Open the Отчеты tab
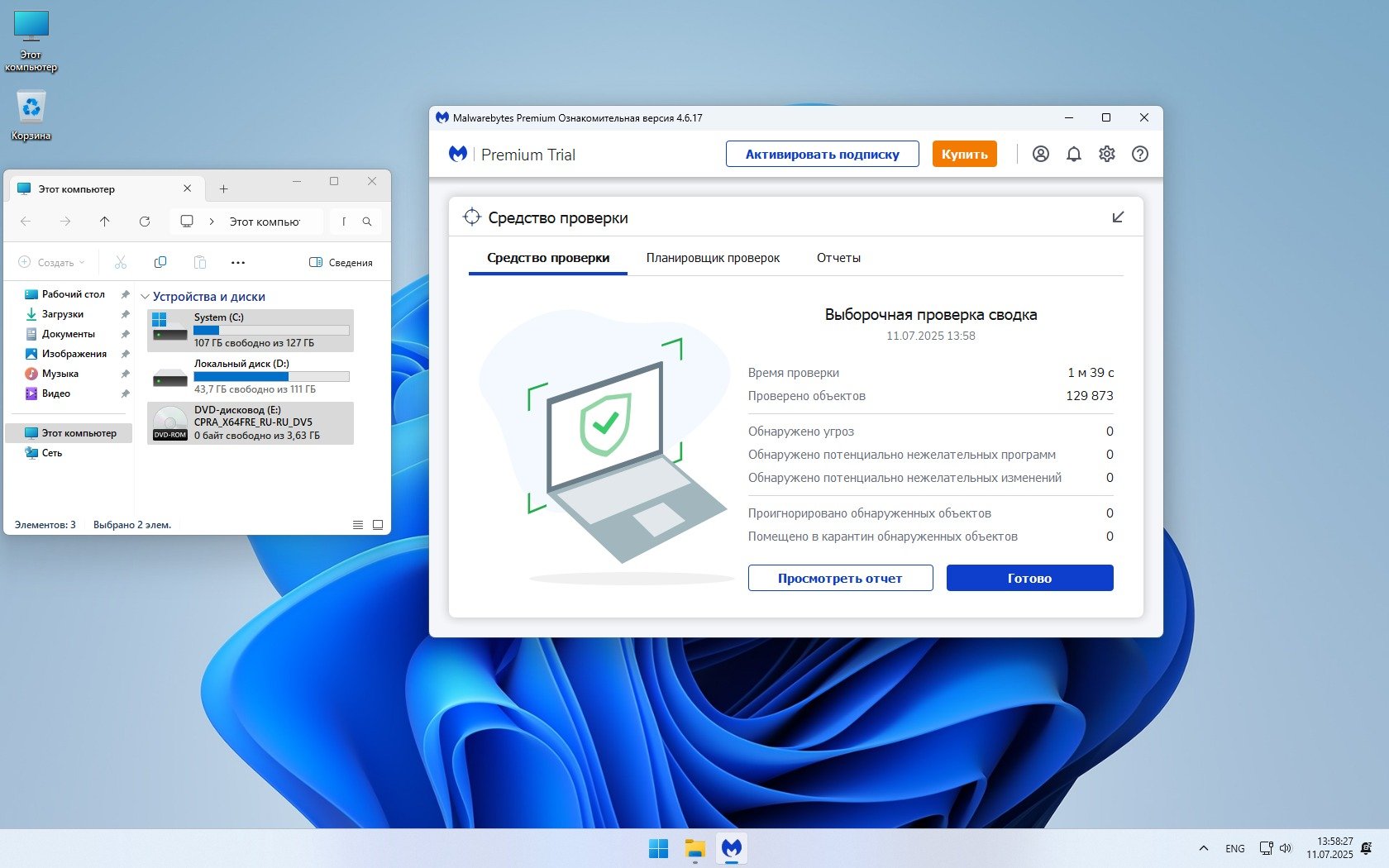1389x868 pixels. click(838, 258)
